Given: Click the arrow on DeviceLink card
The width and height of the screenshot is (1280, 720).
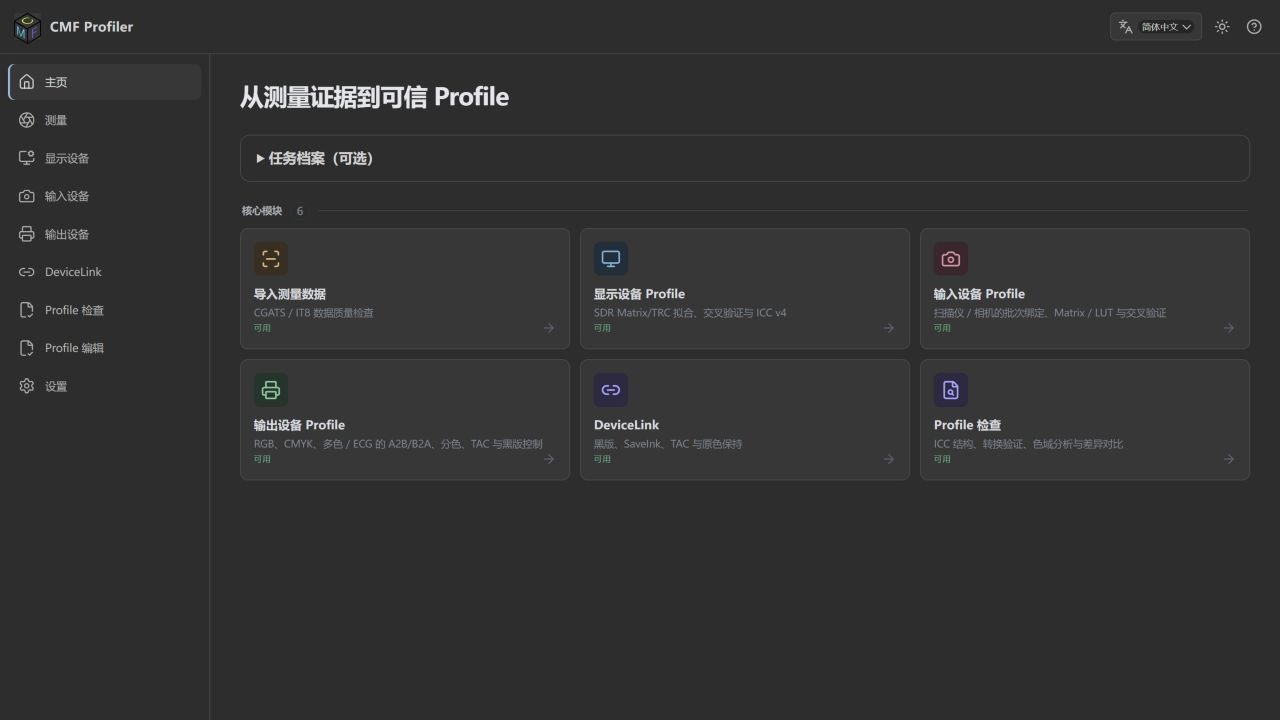Looking at the screenshot, I should click(889, 459).
